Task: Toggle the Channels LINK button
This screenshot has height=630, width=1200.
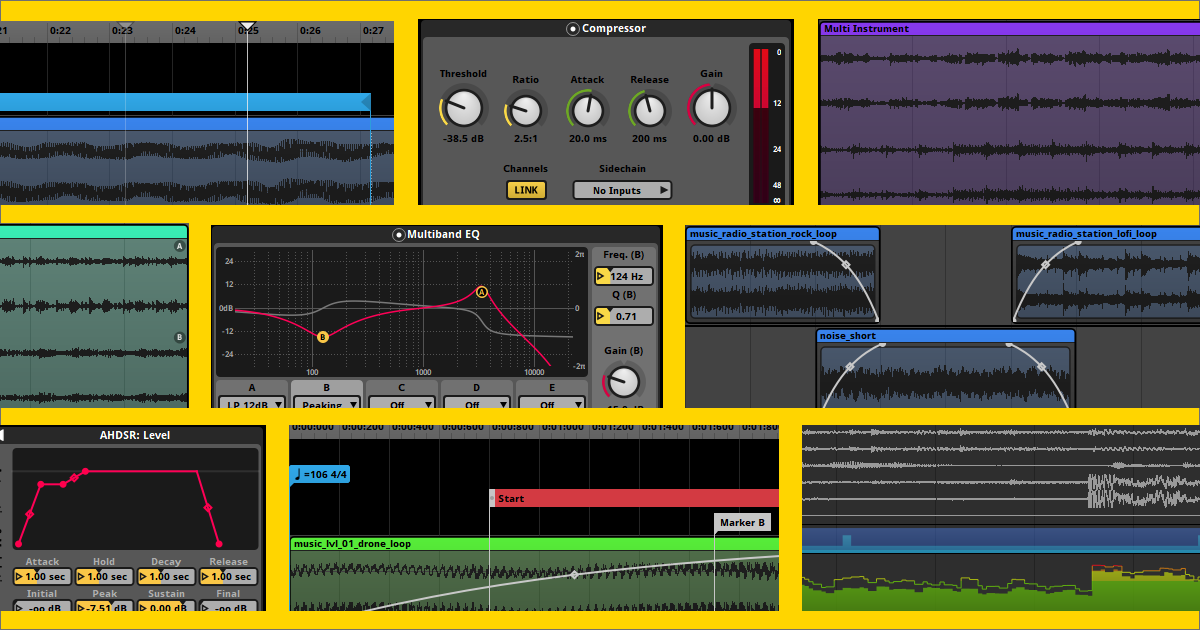Action: click(526, 190)
